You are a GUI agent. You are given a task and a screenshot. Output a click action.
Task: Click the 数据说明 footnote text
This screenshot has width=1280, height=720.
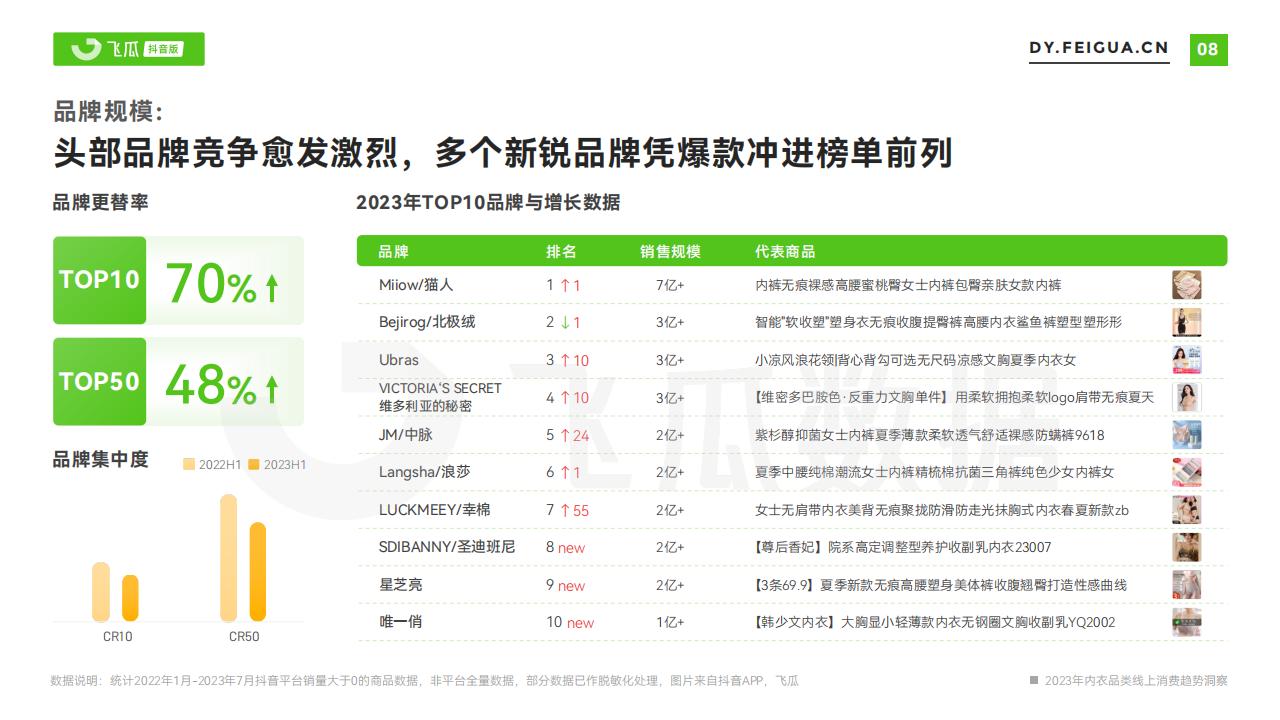424,681
